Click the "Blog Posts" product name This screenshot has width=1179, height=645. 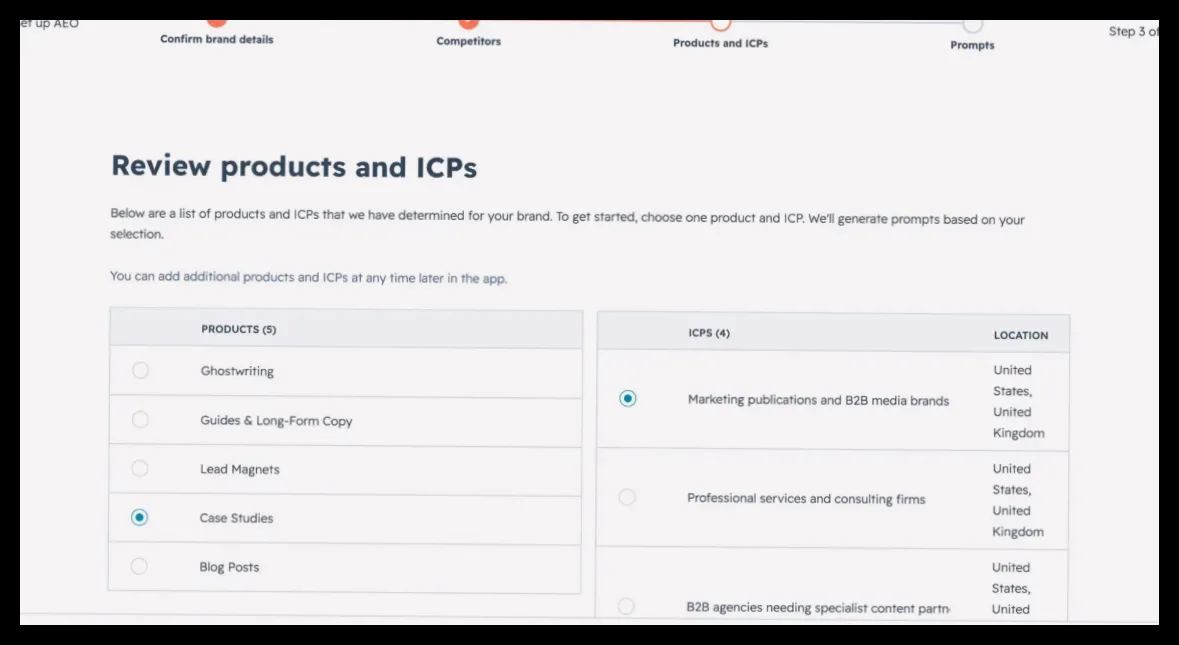point(229,567)
